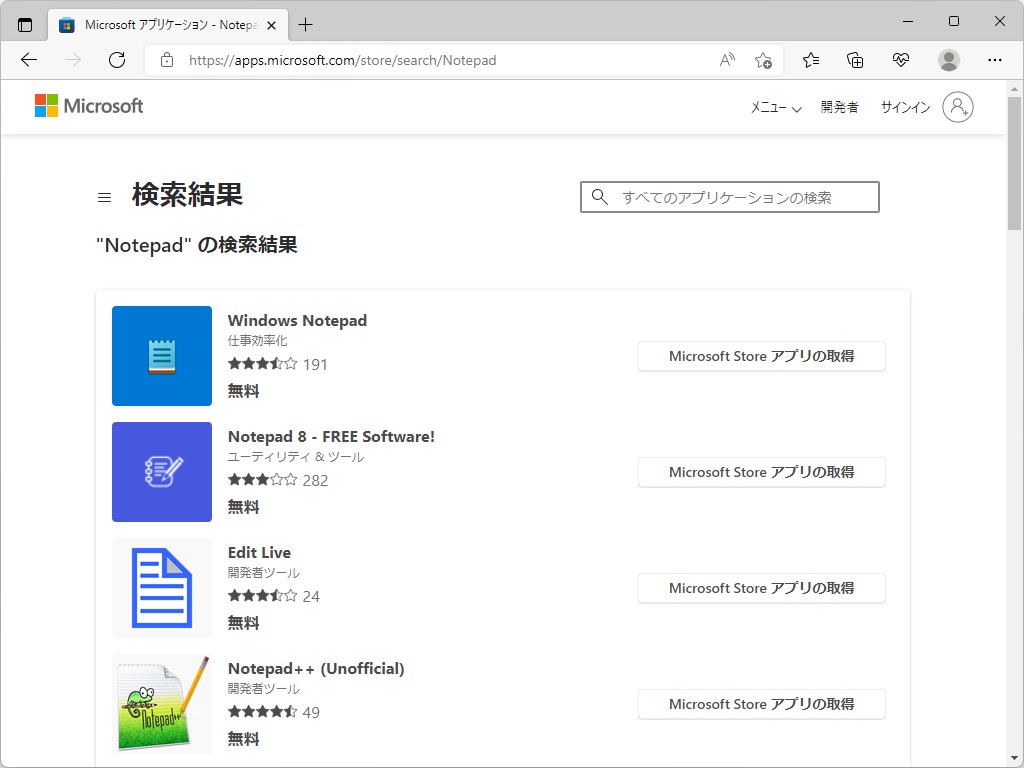Click Windows Notepad star rating 191
This screenshot has height=768, width=1024.
(x=278, y=364)
